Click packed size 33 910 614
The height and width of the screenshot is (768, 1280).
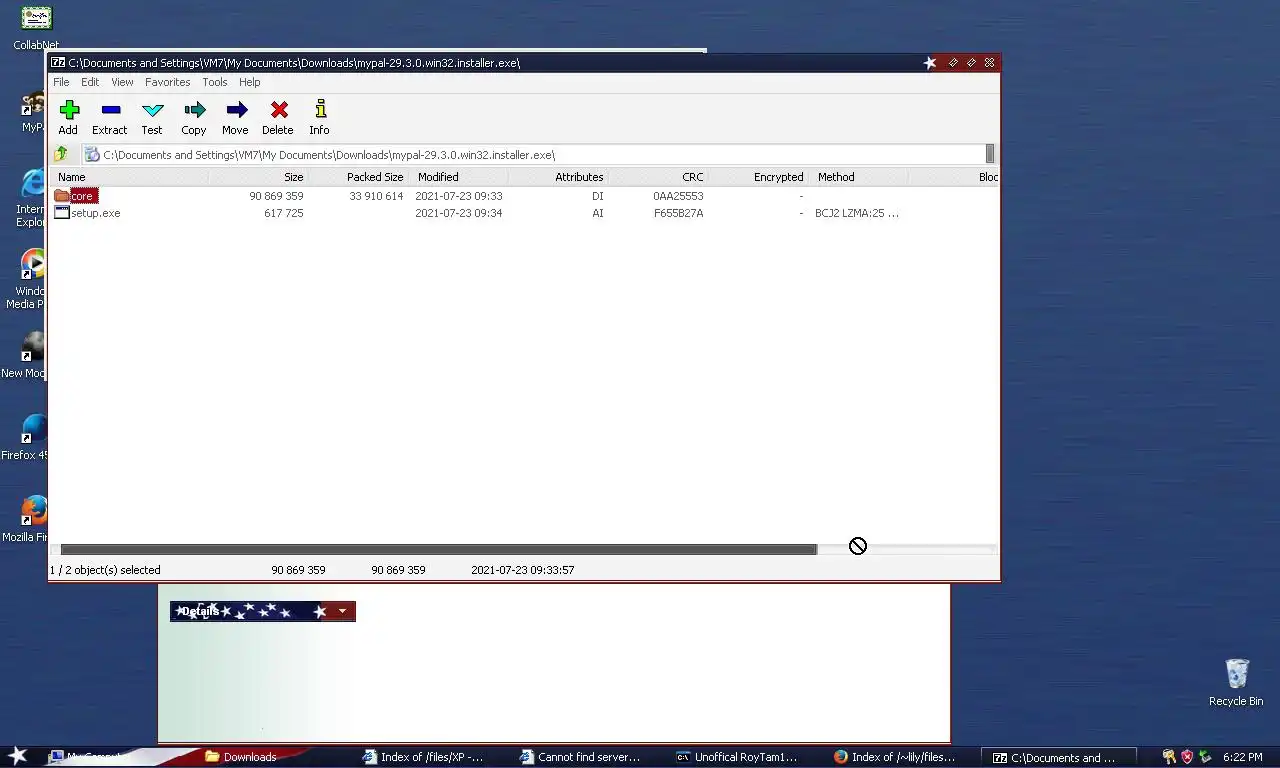point(376,196)
